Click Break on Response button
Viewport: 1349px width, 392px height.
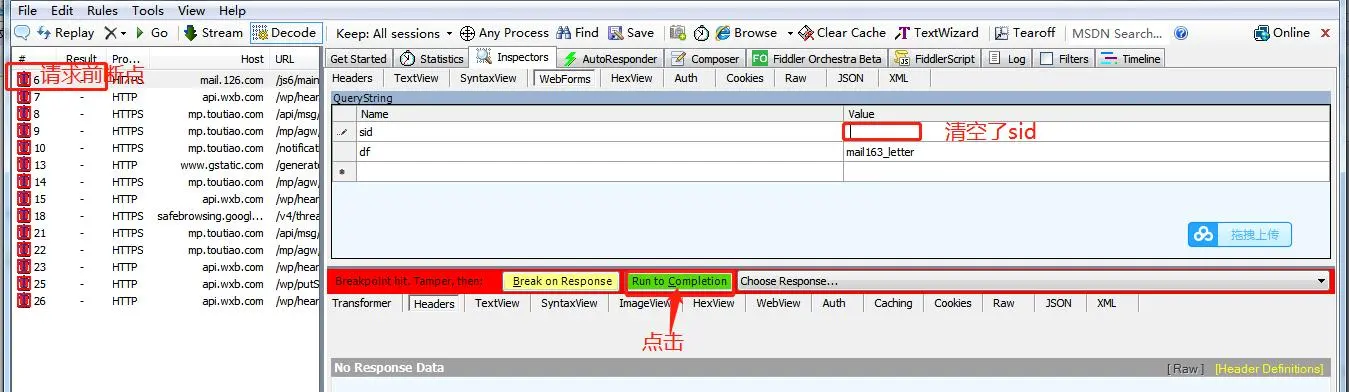point(562,281)
